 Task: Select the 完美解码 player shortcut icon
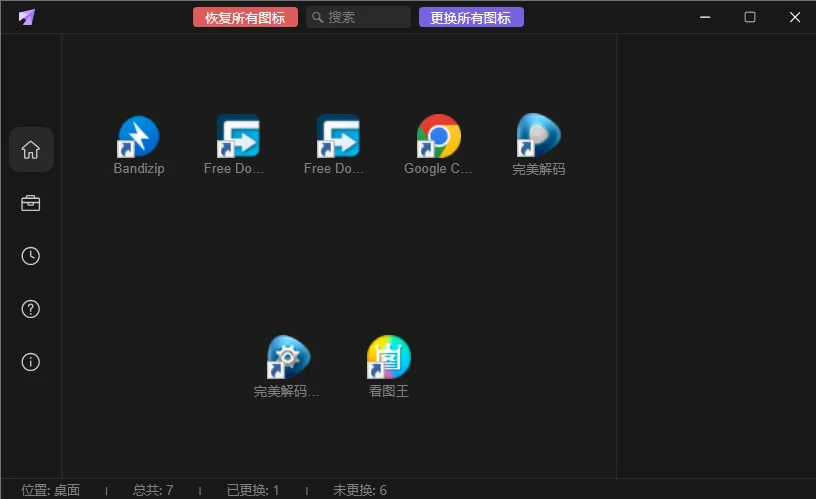(x=538, y=135)
